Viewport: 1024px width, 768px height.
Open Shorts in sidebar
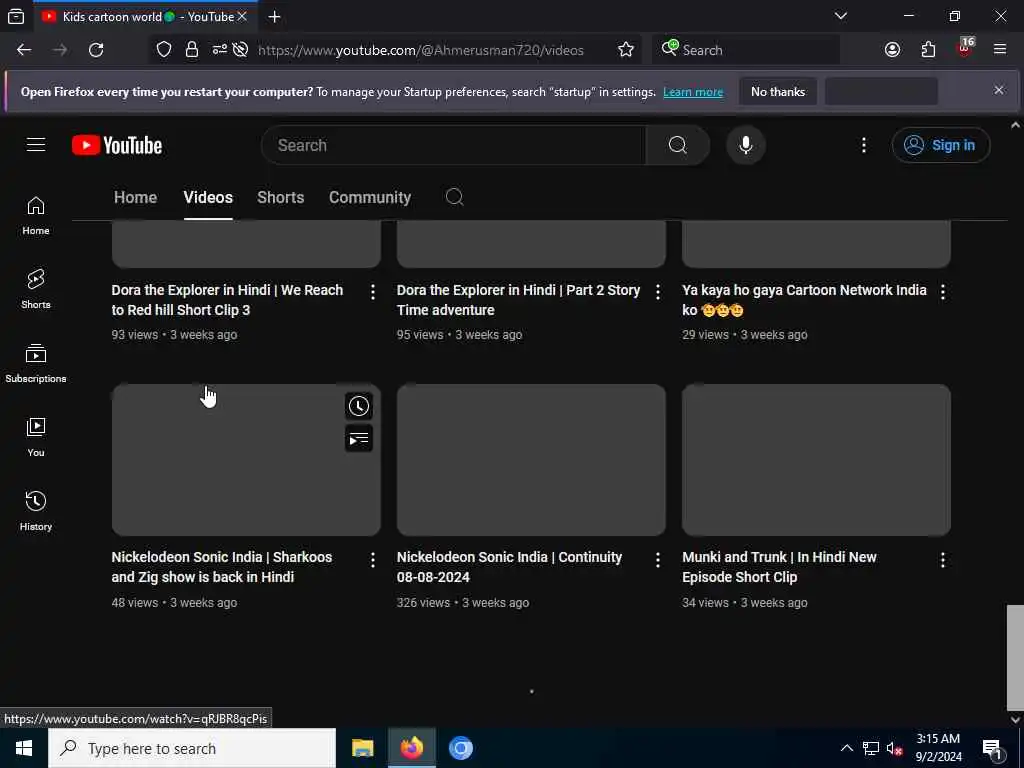click(36, 289)
